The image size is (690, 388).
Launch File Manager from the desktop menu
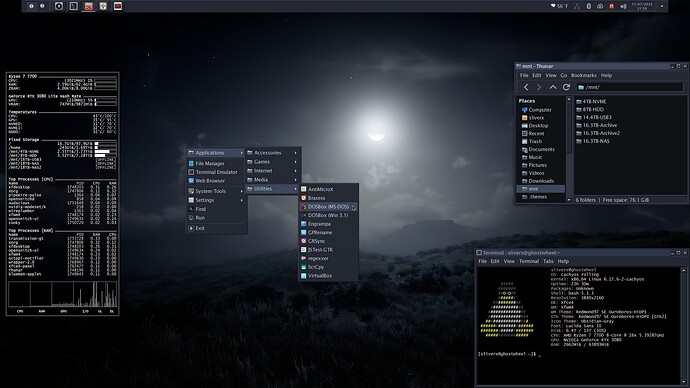click(x=216, y=163)
